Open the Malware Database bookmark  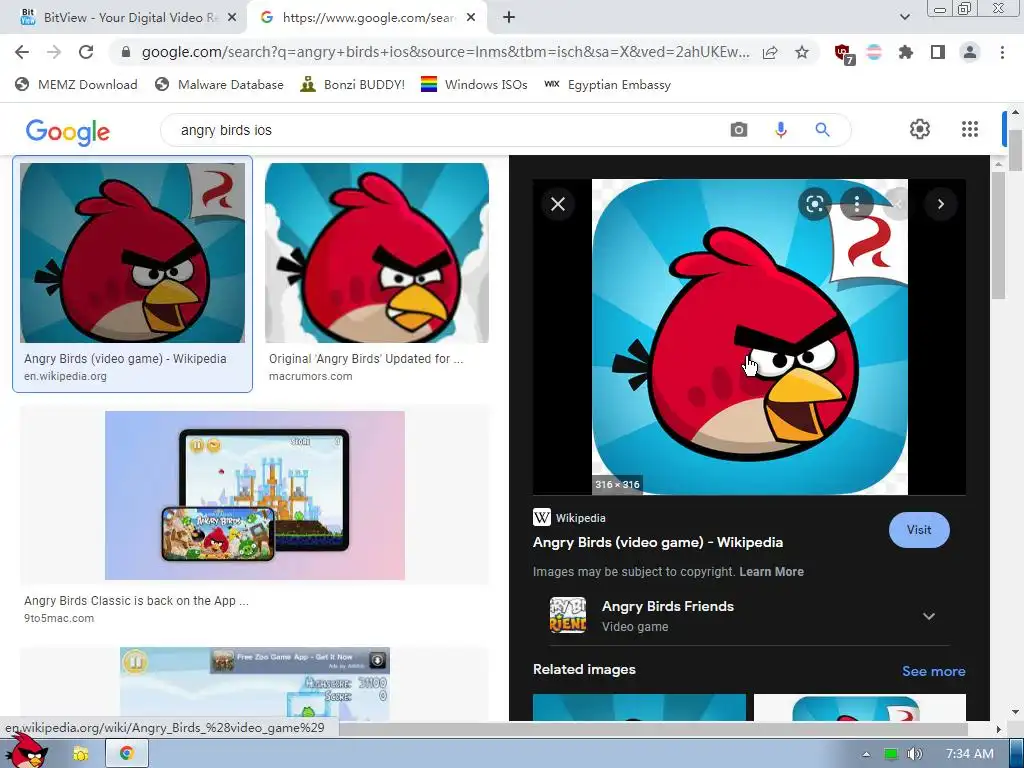point(219,84)
